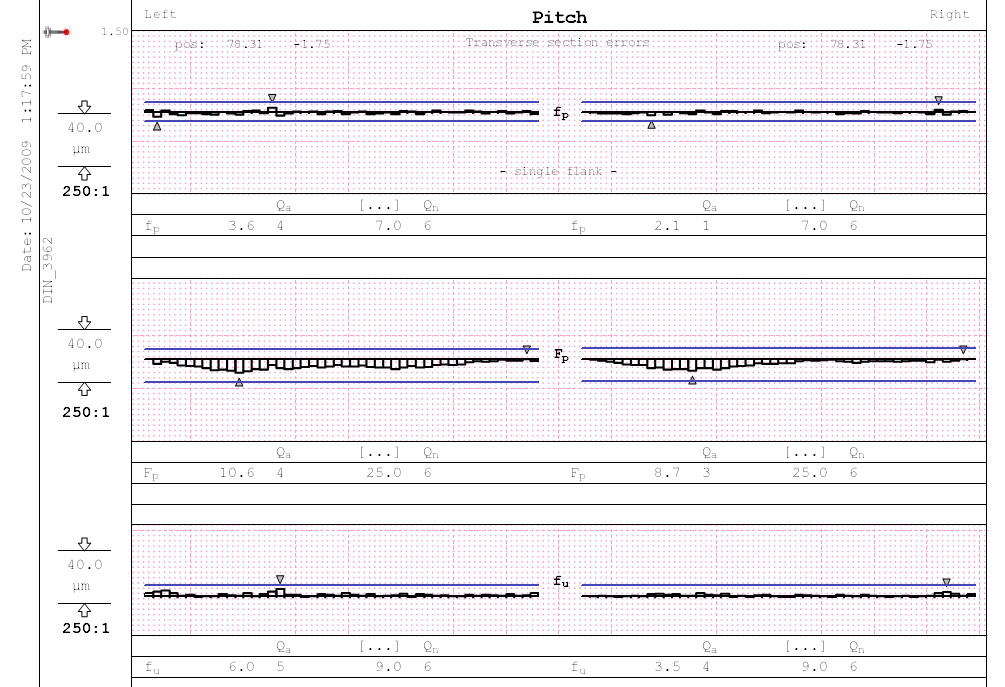
Task: Click the left [...] header above fu row
Action: (379, 647)
